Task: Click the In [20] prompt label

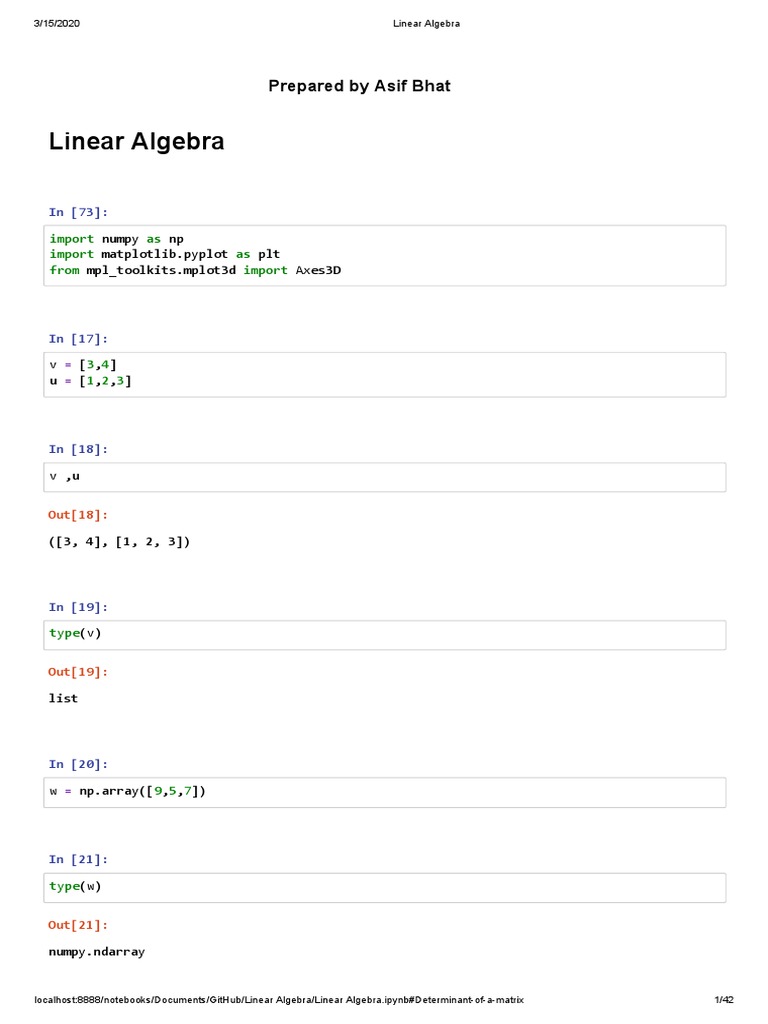Action: [x=79, y=764]
